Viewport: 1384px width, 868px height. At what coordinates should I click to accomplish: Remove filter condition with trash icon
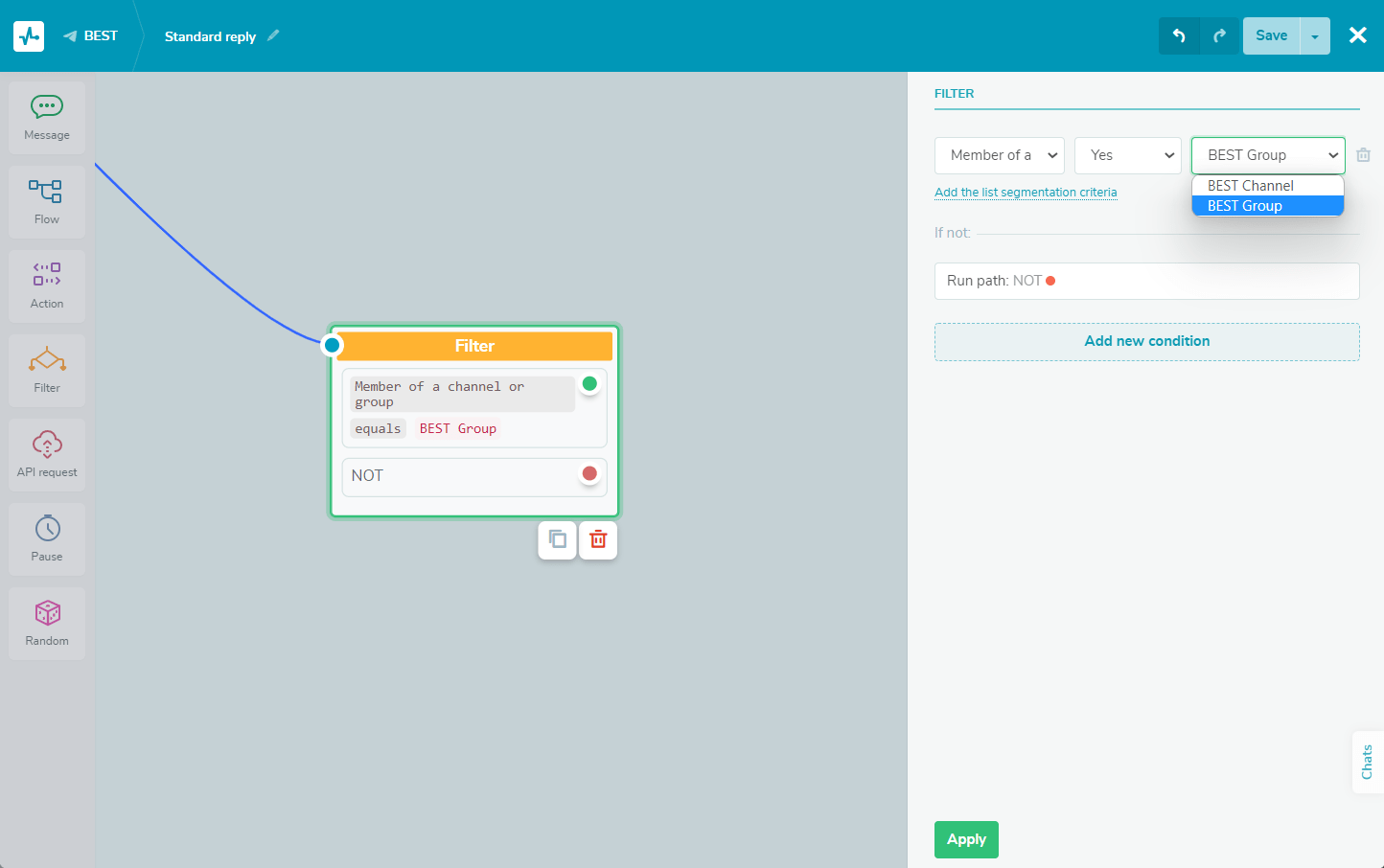[1363, 155]
